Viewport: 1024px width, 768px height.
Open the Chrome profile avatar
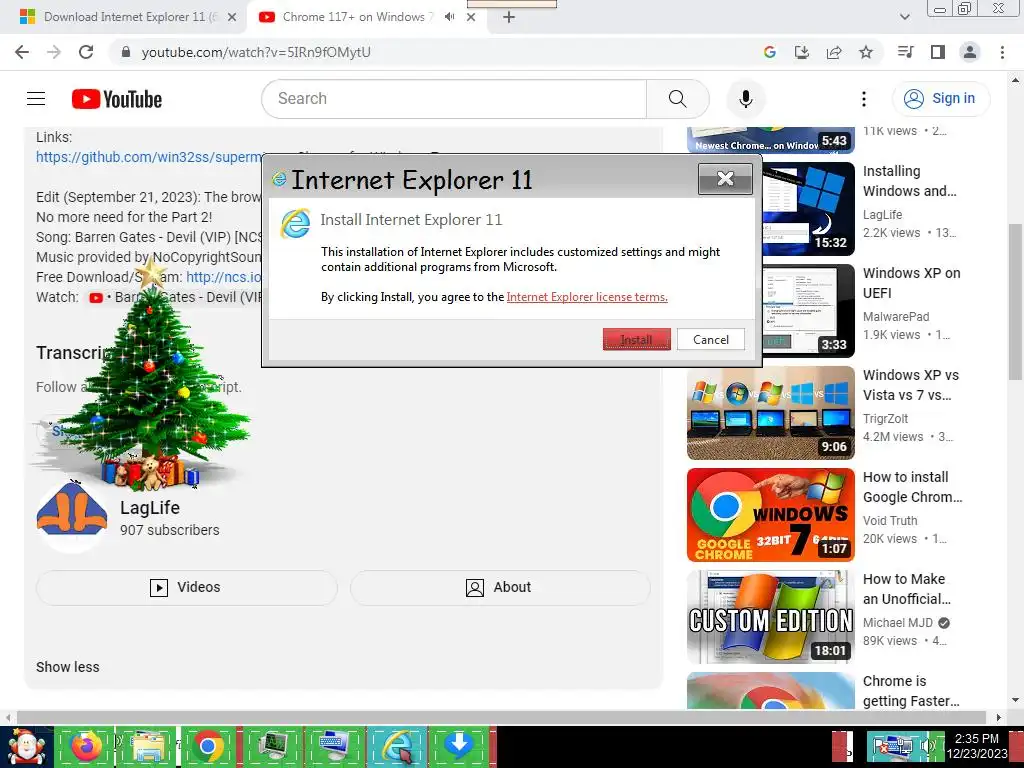click(x=970, y=52)
